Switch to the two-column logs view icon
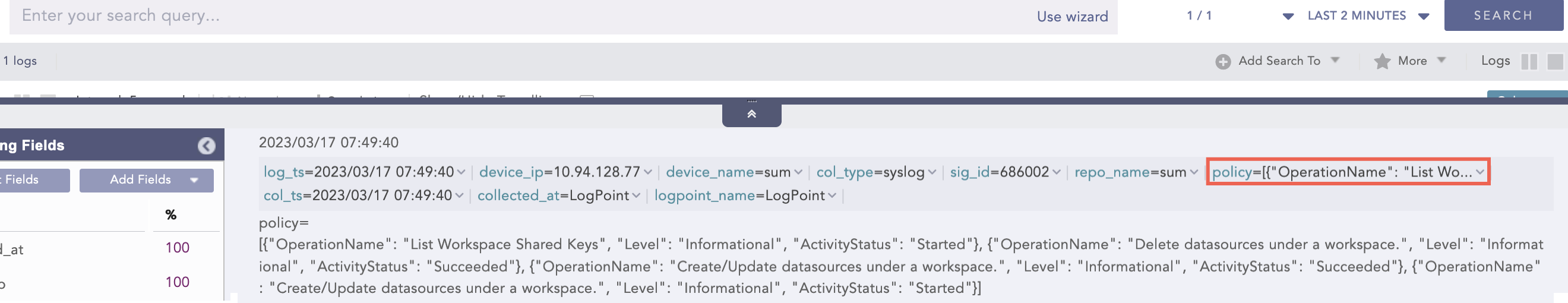This screenshot has width=1568, height=303. 1528,61
